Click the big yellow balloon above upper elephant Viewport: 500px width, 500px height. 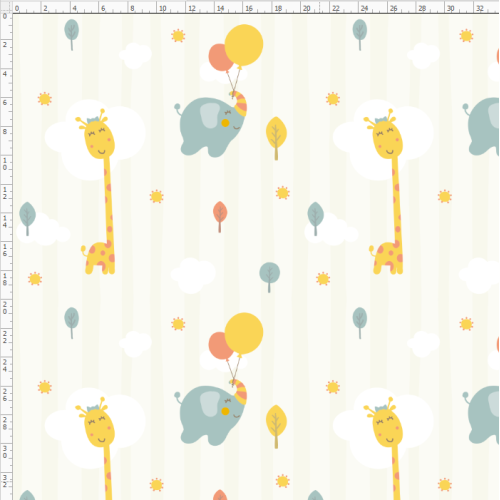(x=244, y=45)
